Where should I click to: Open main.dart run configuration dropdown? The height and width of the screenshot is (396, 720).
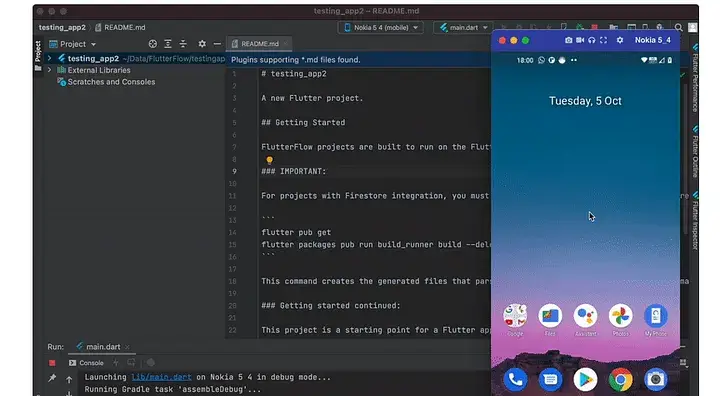pos(463,28)
